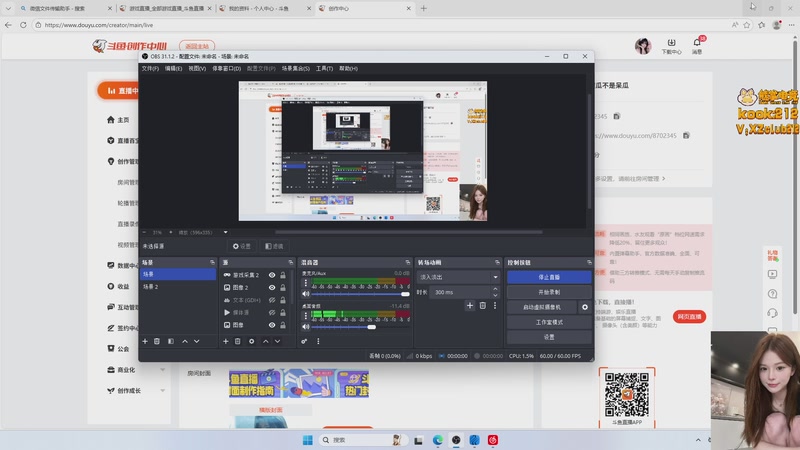
Task: Hide the 游戏采集 2 source via eye icon
Action: coord(272,275)
